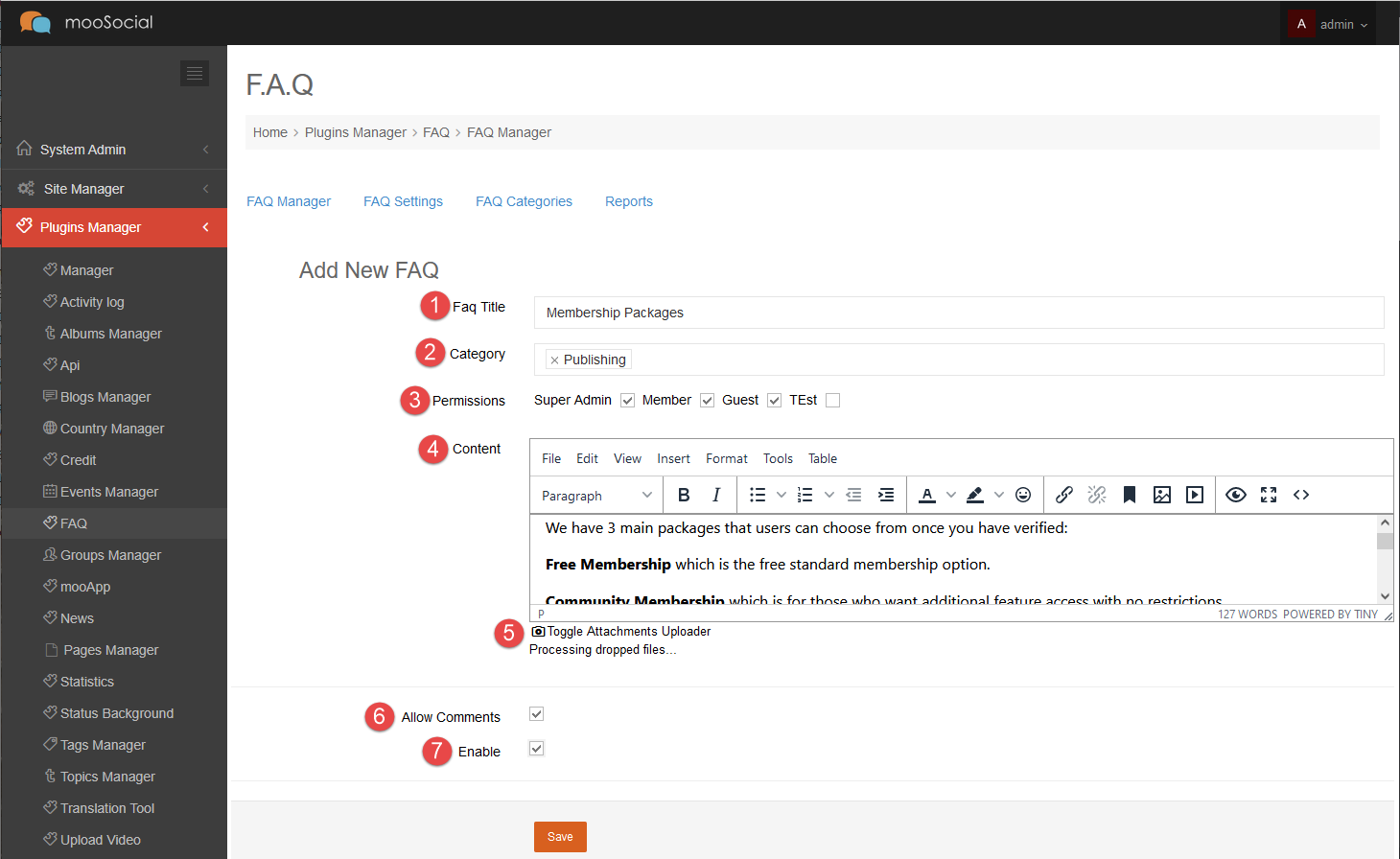Image resolution: width=1400 pixels, height=859 pixels.
Task: Collapse the Plugins Manager menu
Action: click(114, 227)
